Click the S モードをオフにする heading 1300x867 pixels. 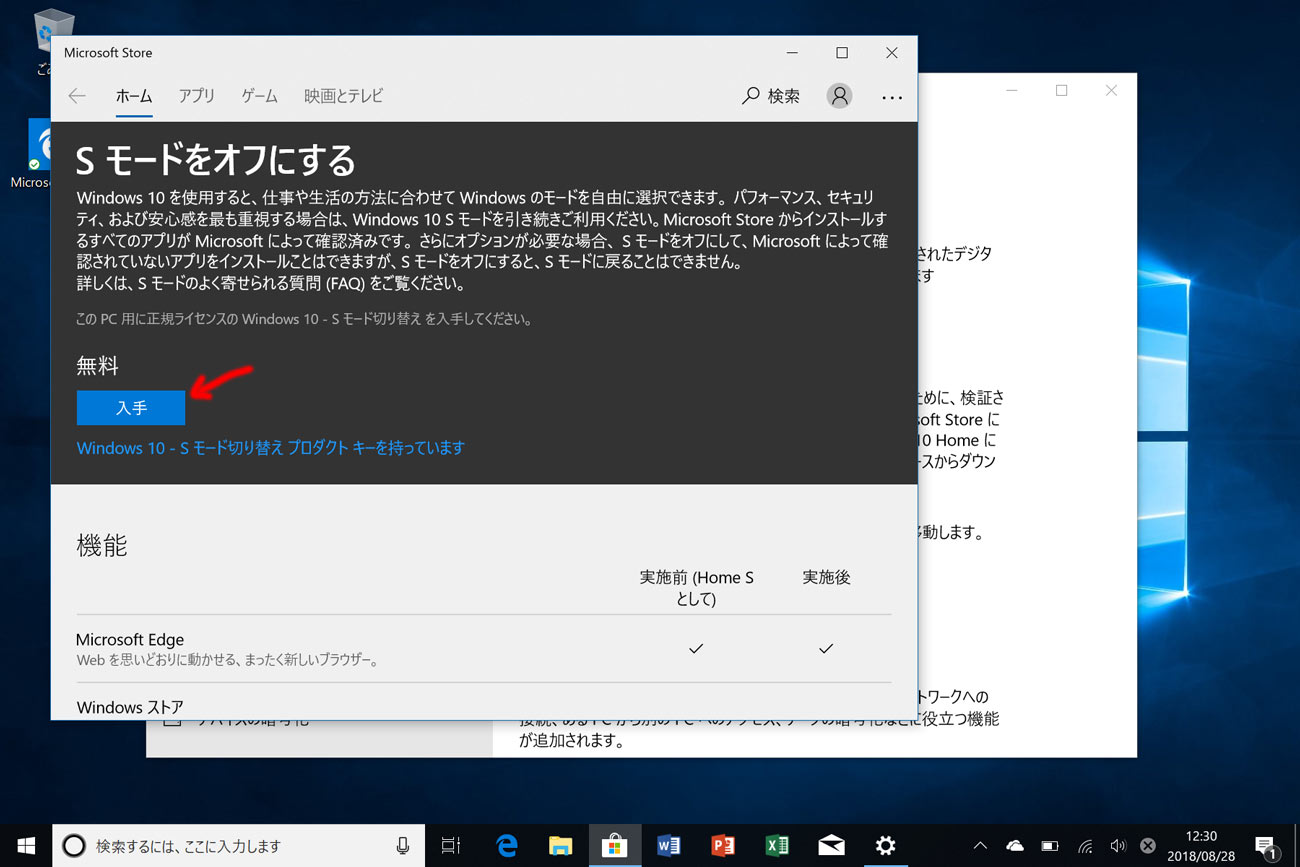216,160
